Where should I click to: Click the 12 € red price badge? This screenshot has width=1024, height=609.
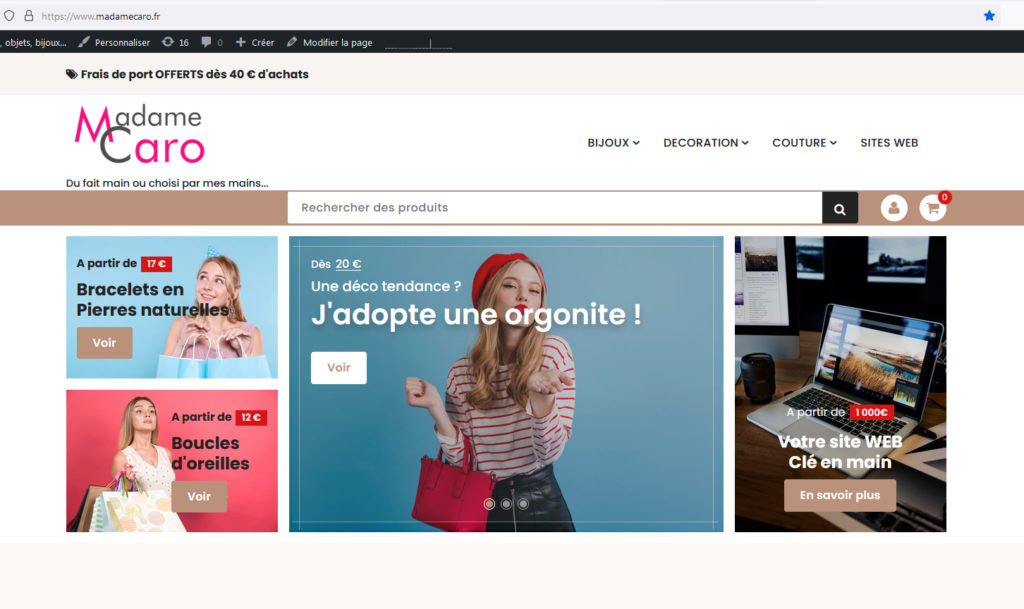251,417
